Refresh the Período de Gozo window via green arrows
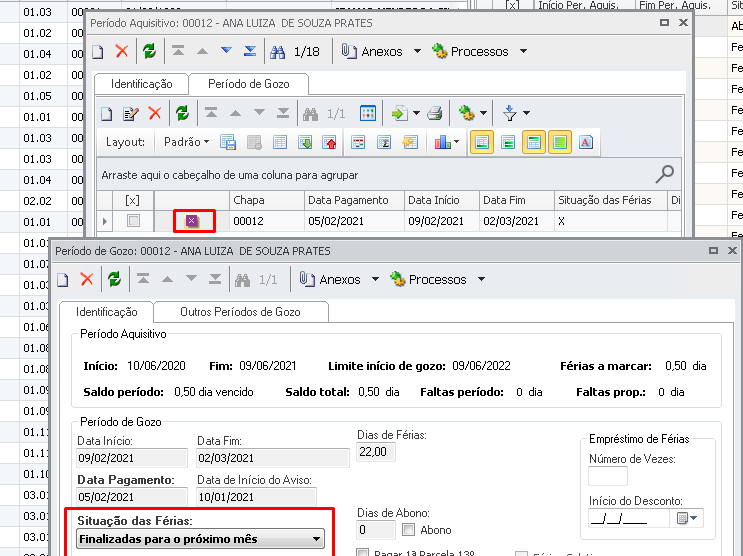This screenshot has height=556, width=743. tap(114, 279)
